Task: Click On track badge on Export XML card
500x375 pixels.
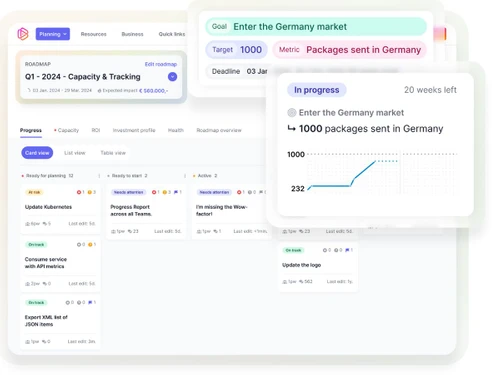Action: tap(36, 303)
